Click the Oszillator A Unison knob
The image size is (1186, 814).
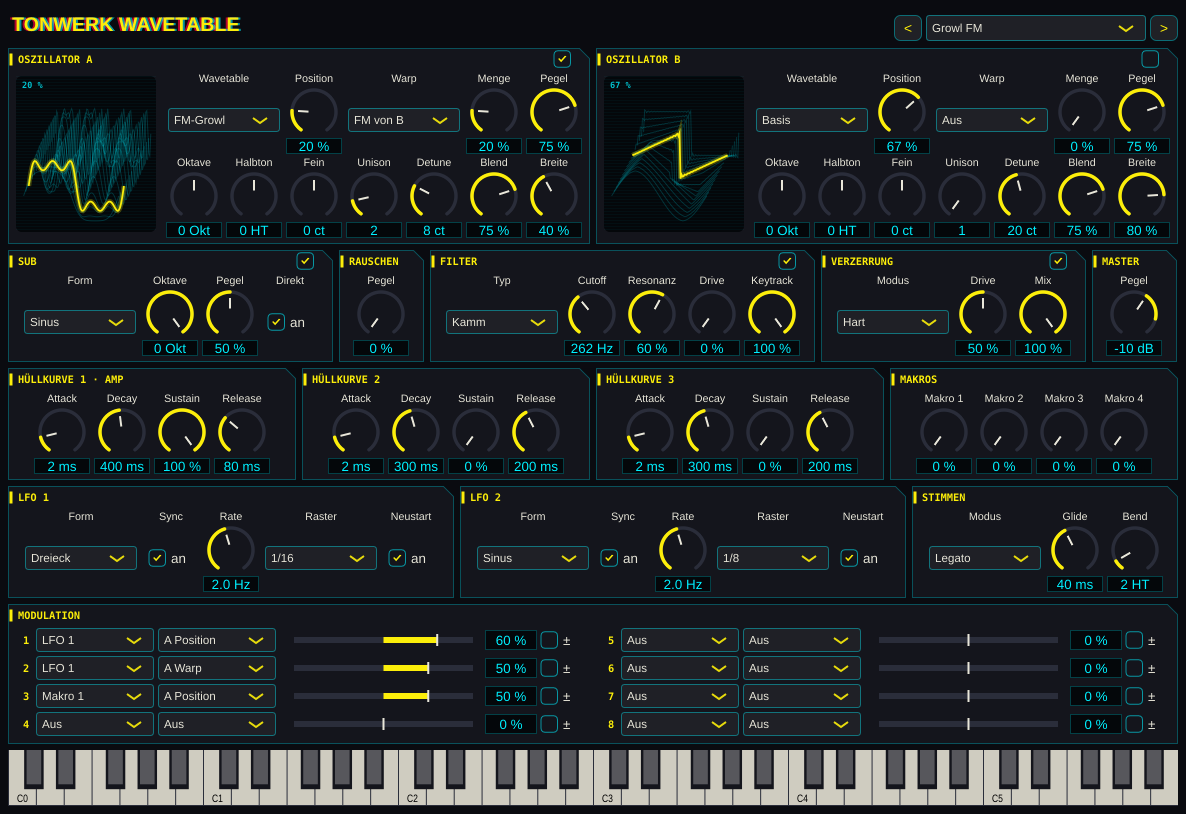point(374,196)
